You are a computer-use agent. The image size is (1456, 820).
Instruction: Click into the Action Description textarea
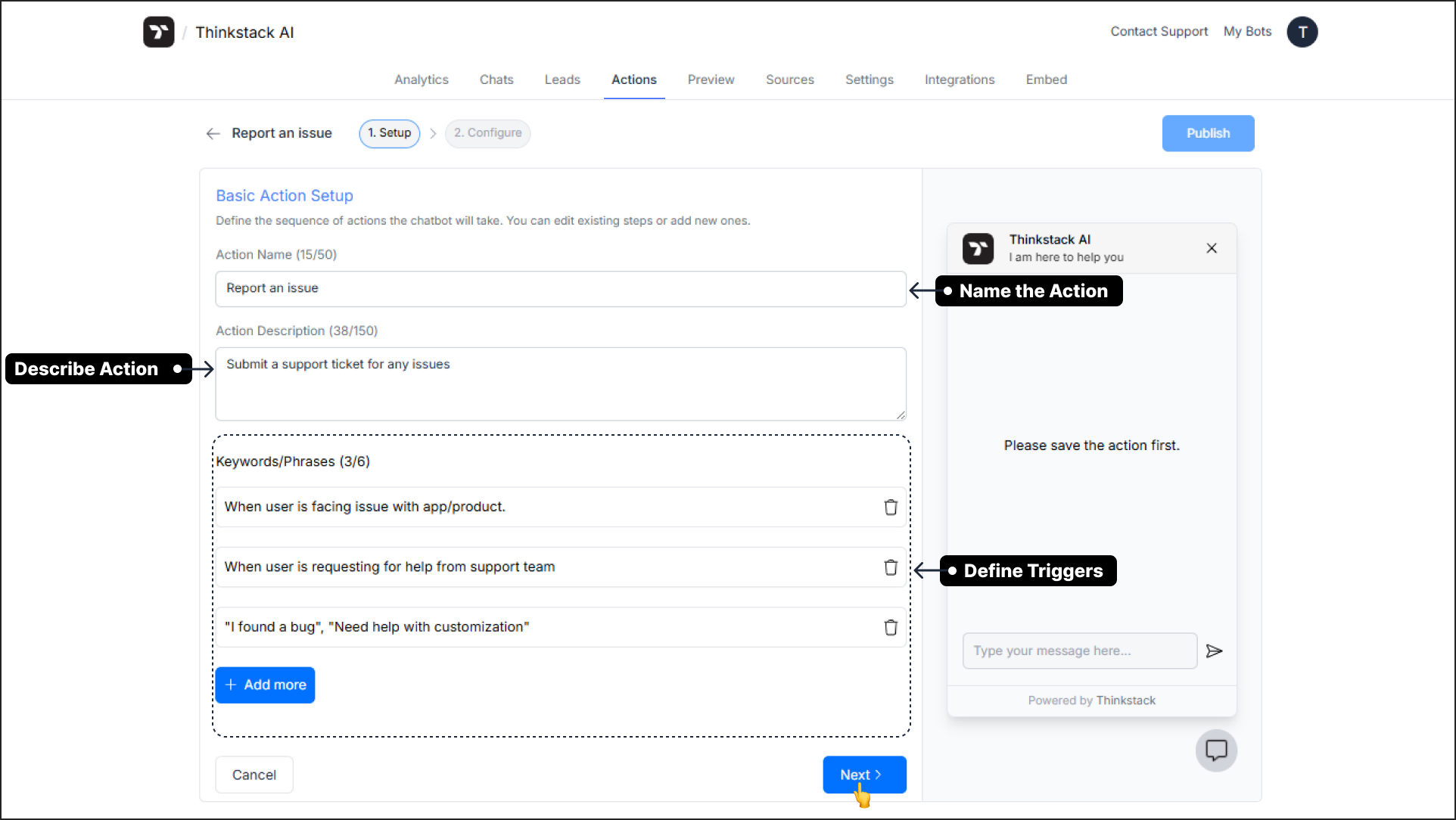[x=561, y=384]
